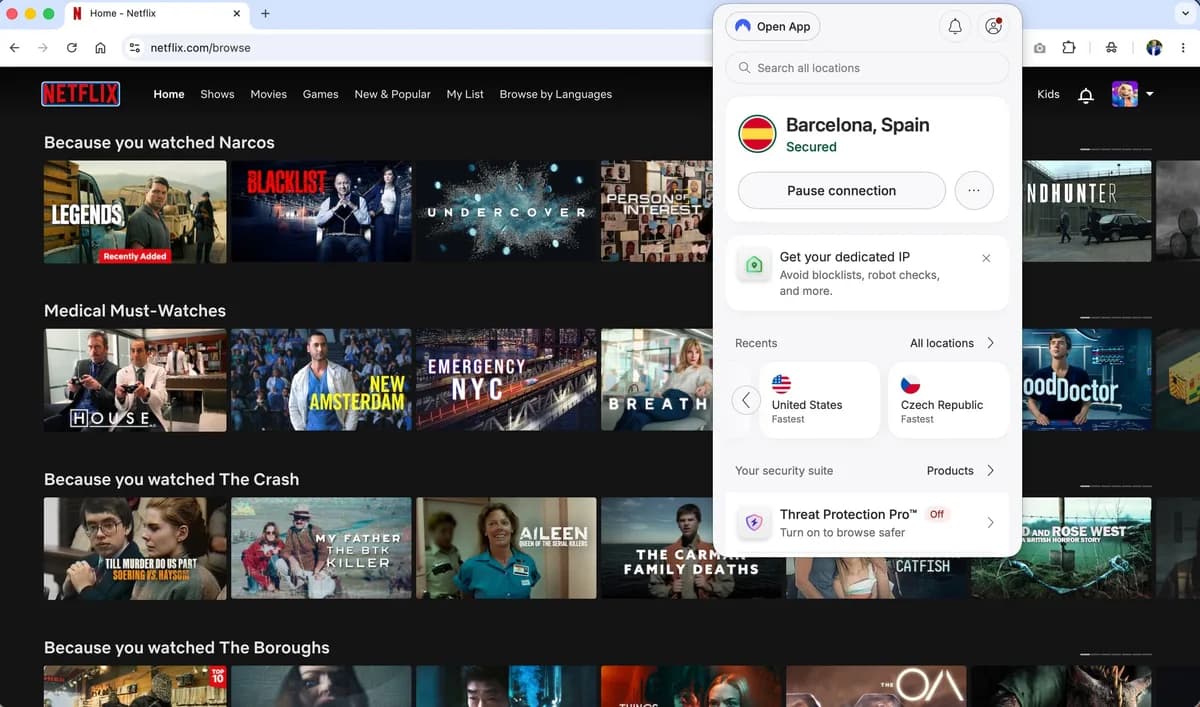Open Chrome three-dot menu

(x=1183, y=47)
